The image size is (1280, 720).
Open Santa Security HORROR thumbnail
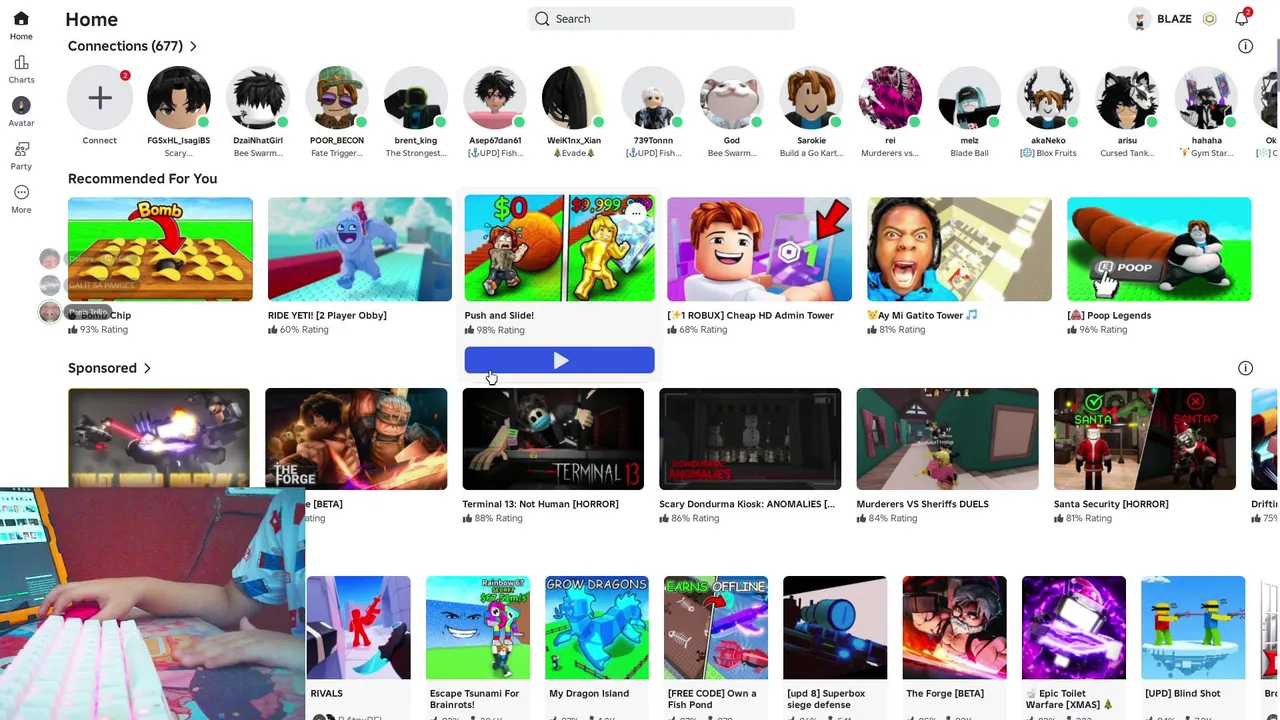[1144, 439]
